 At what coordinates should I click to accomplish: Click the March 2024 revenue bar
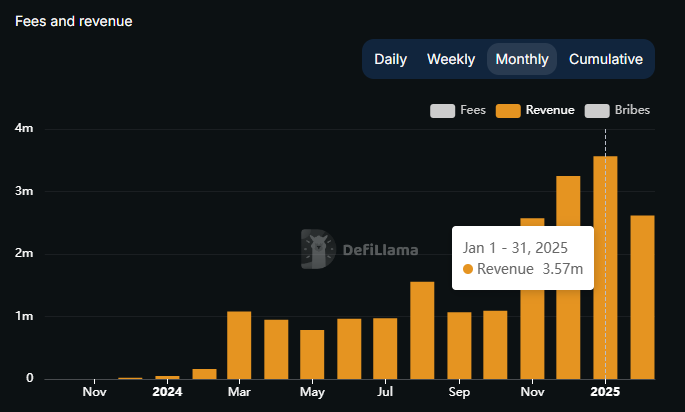tap(239, 345)
